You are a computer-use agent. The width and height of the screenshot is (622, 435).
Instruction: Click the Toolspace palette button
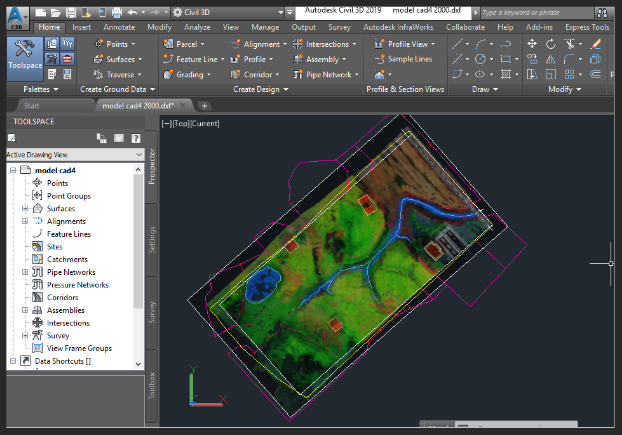coord(23,59)
